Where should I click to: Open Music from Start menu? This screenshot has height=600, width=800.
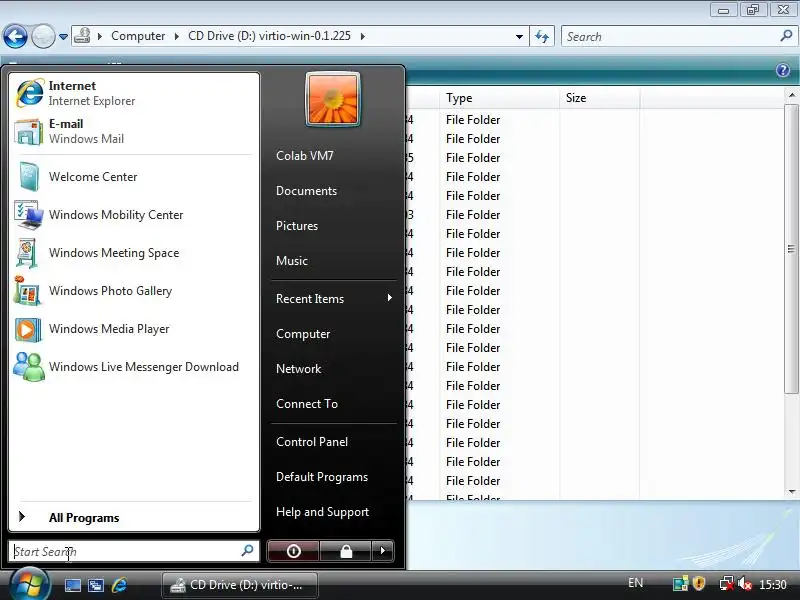(292, 261)
